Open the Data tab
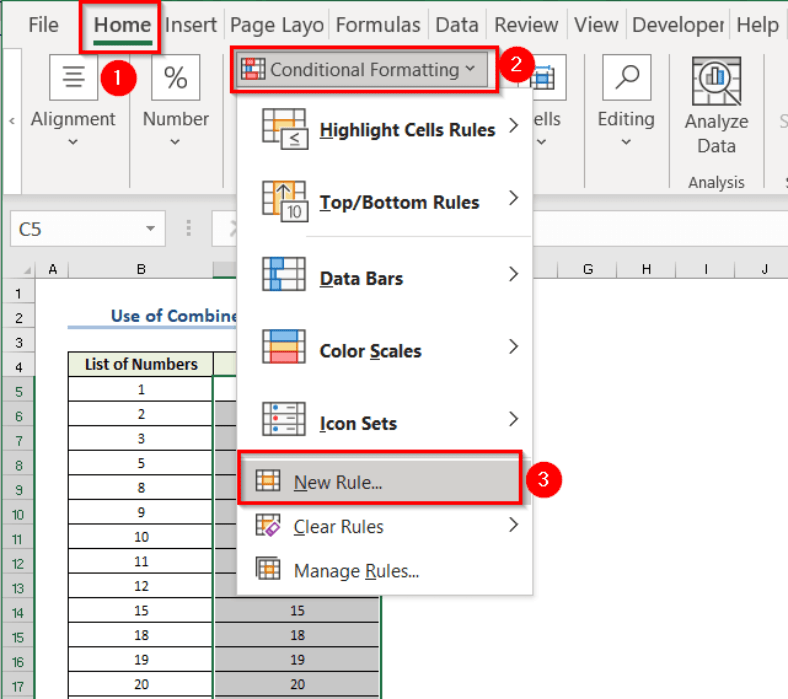 click(x=457, y=25)
